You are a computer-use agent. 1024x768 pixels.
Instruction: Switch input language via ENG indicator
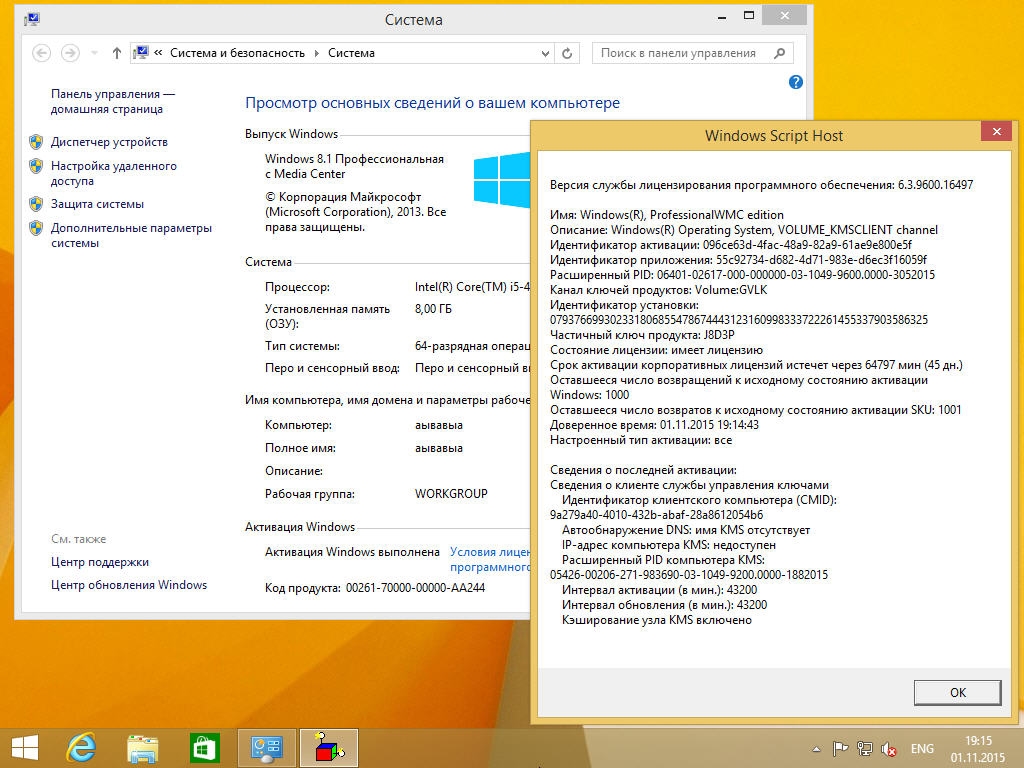click(x=922, y=749)
